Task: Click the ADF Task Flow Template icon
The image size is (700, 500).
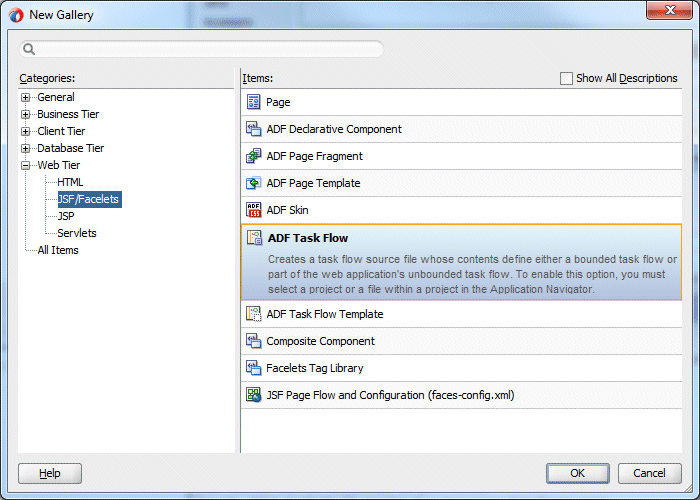Action: pyautogui.click(x=254, y=314)
